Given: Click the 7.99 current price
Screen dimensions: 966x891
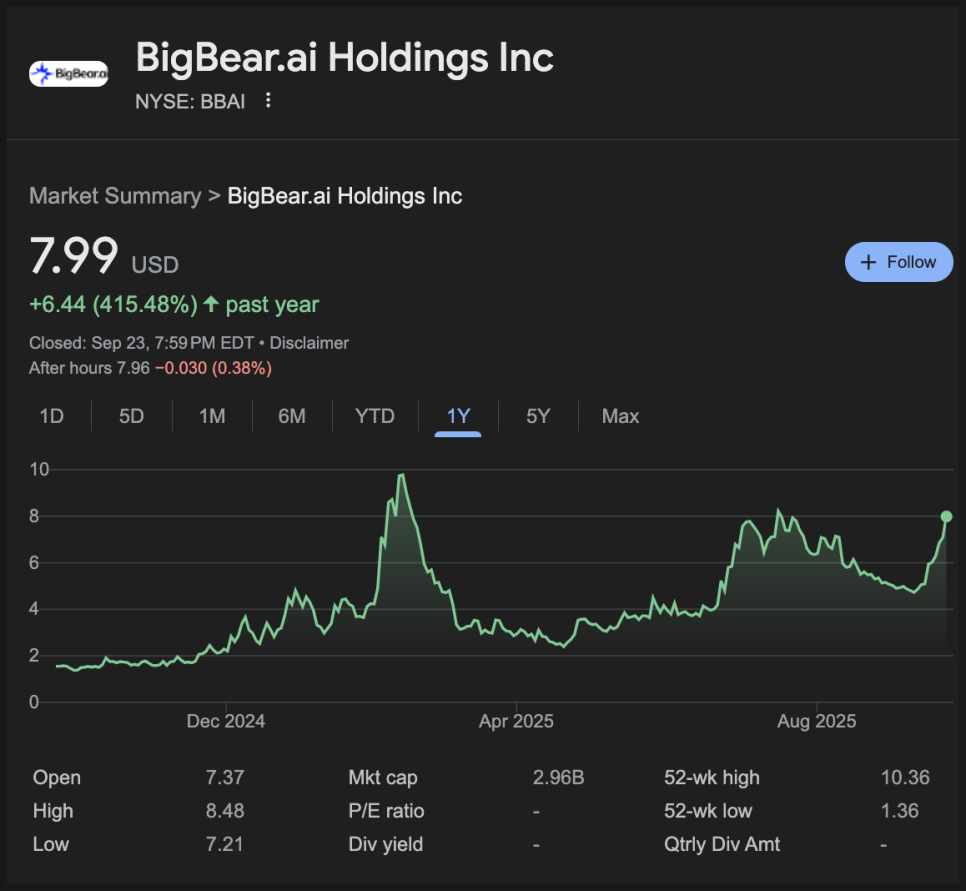Looking at the screenshot, I should tap(74, 256).
